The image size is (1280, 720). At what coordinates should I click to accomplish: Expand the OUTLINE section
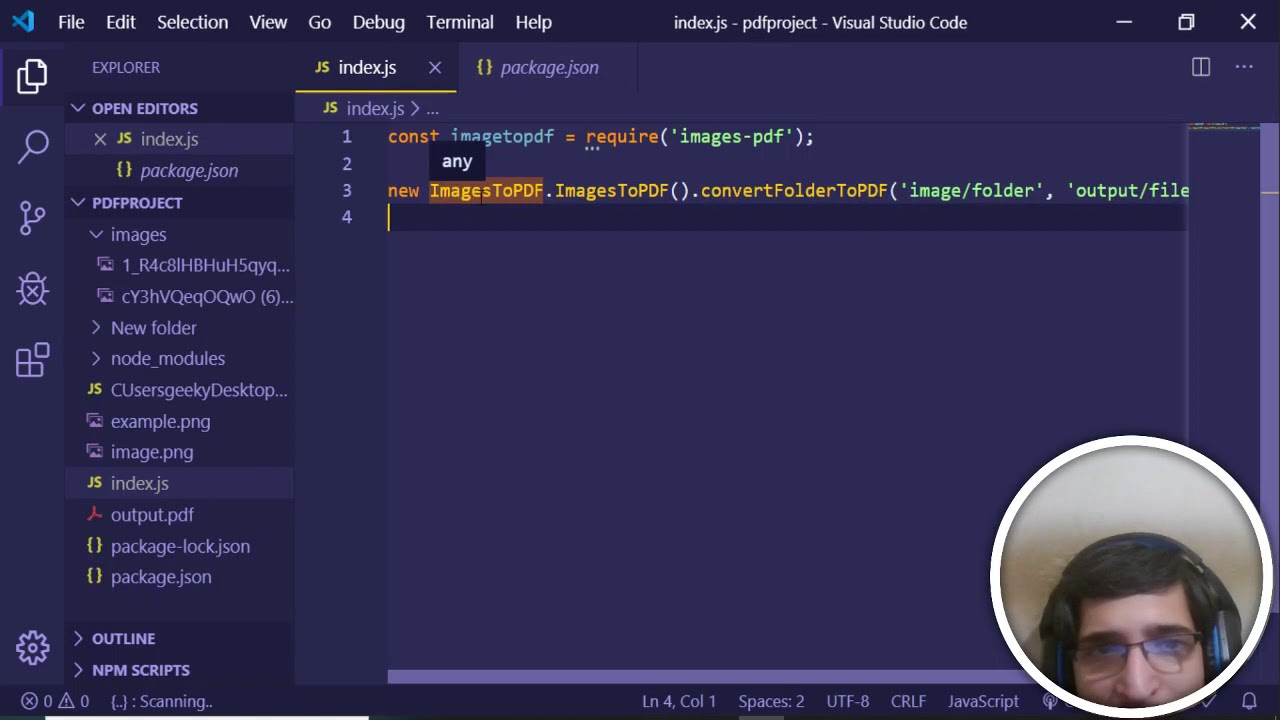pyautogui.click(x=123, y=638)
